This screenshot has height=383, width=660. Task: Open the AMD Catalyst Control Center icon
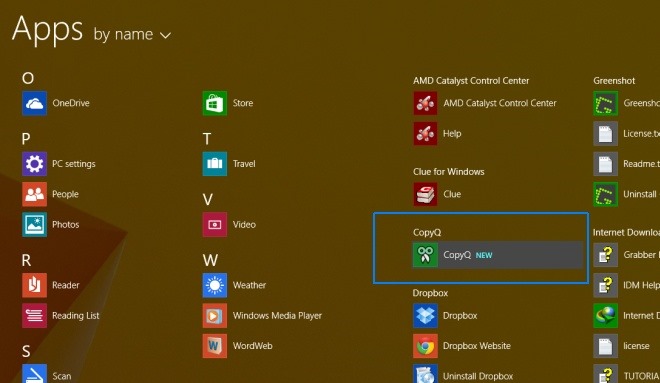425,103
